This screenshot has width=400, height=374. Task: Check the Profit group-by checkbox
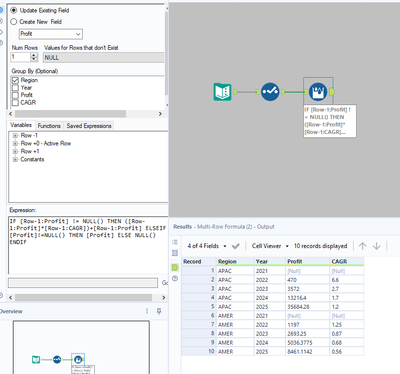15,95
